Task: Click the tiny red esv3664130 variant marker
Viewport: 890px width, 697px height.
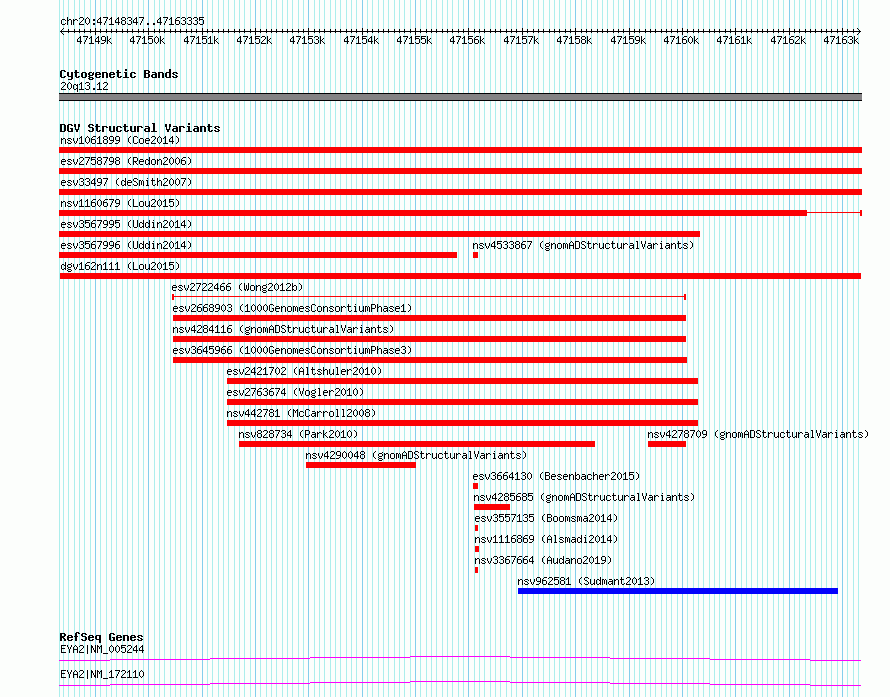Action: [476, 486]
